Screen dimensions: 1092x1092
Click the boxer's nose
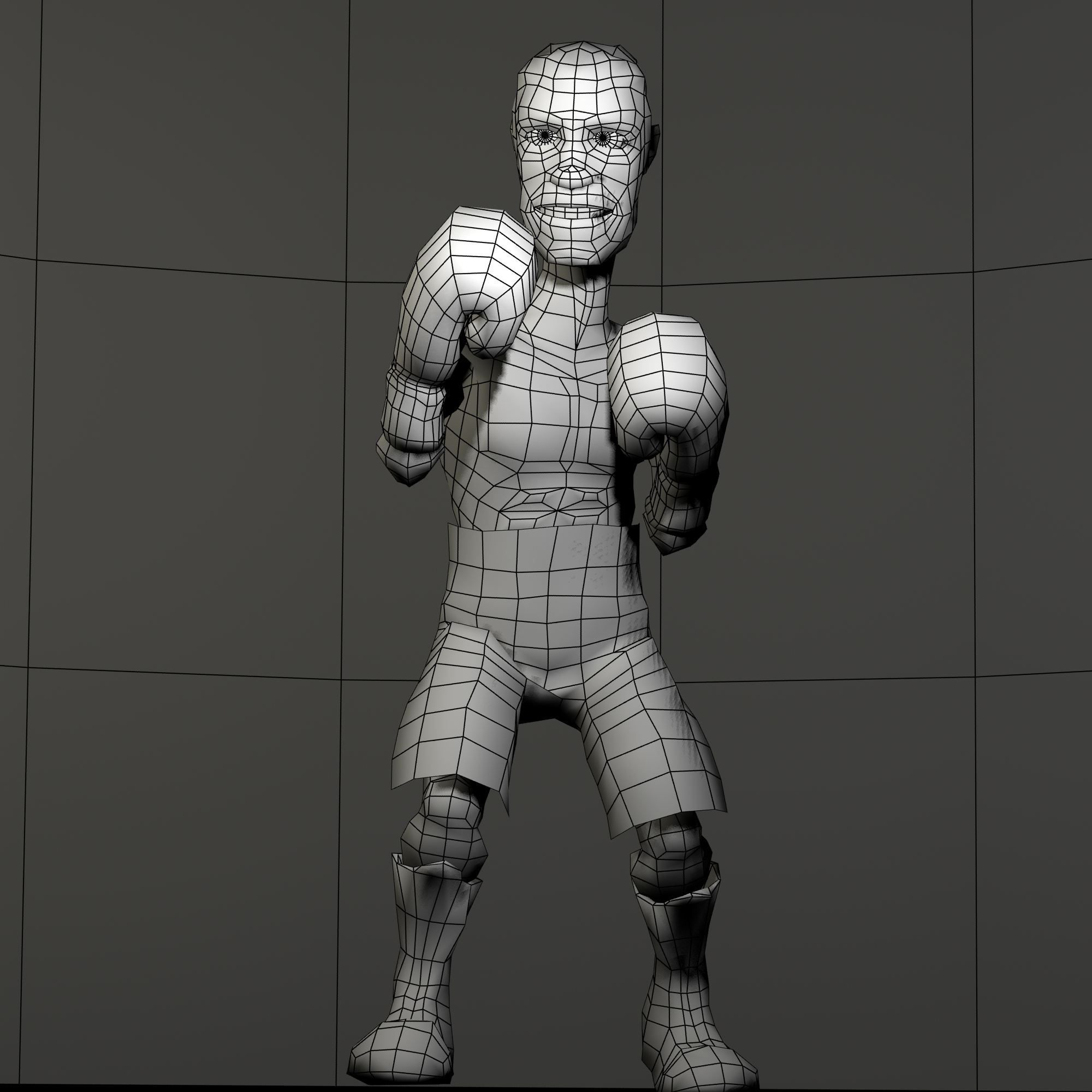click(x=572, y=178)
